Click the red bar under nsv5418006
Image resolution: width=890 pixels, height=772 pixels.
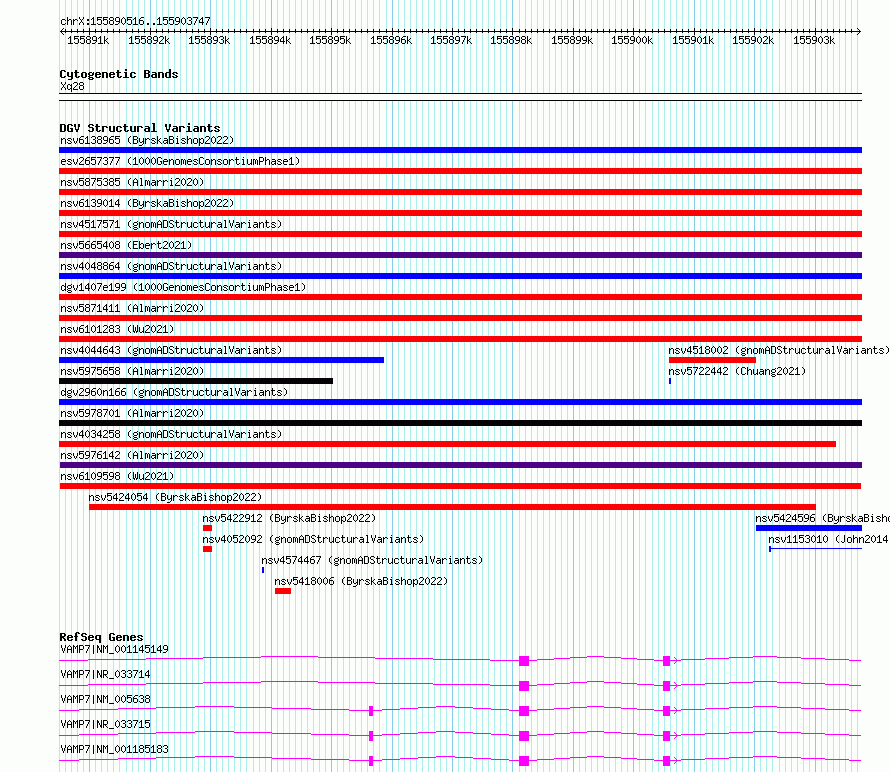pyautogui.click(x=283, y=591)
